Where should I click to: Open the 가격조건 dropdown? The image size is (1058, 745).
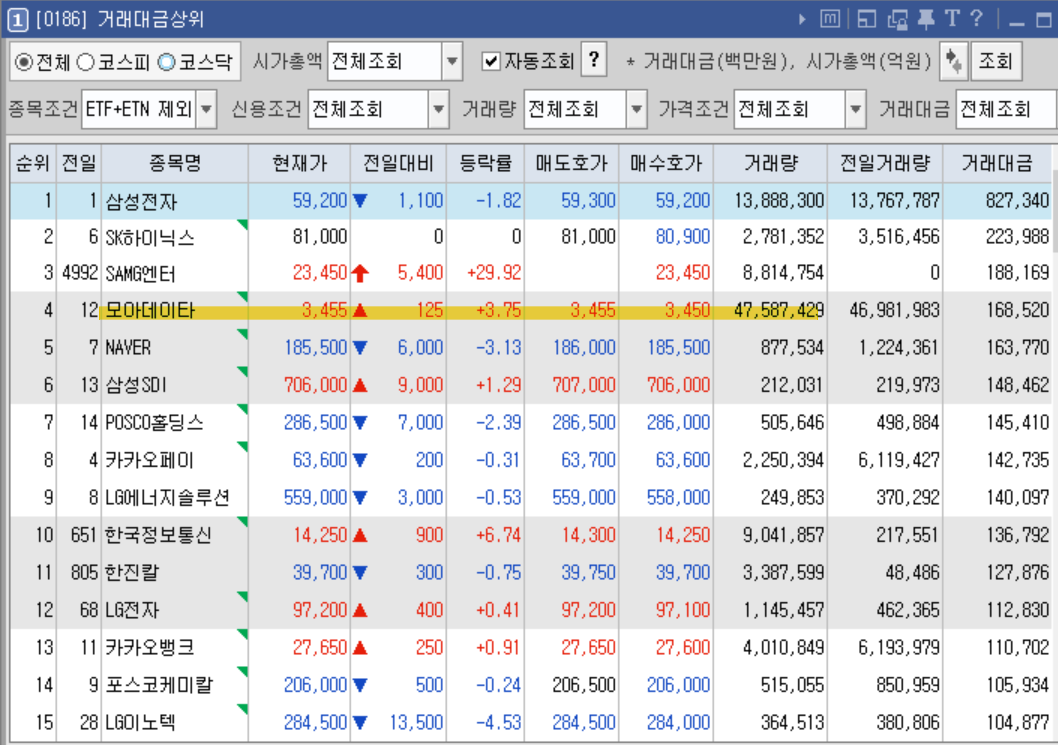point(855,109)
